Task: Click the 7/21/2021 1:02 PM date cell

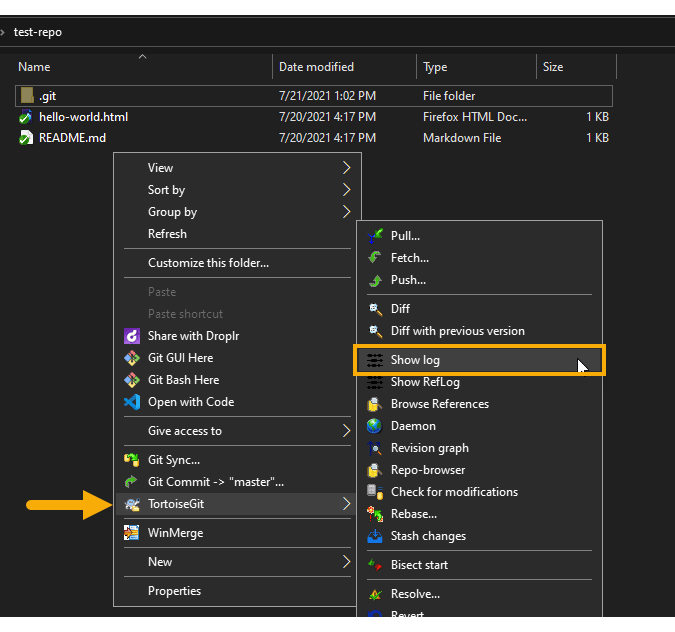Action: tap(327, 96)
